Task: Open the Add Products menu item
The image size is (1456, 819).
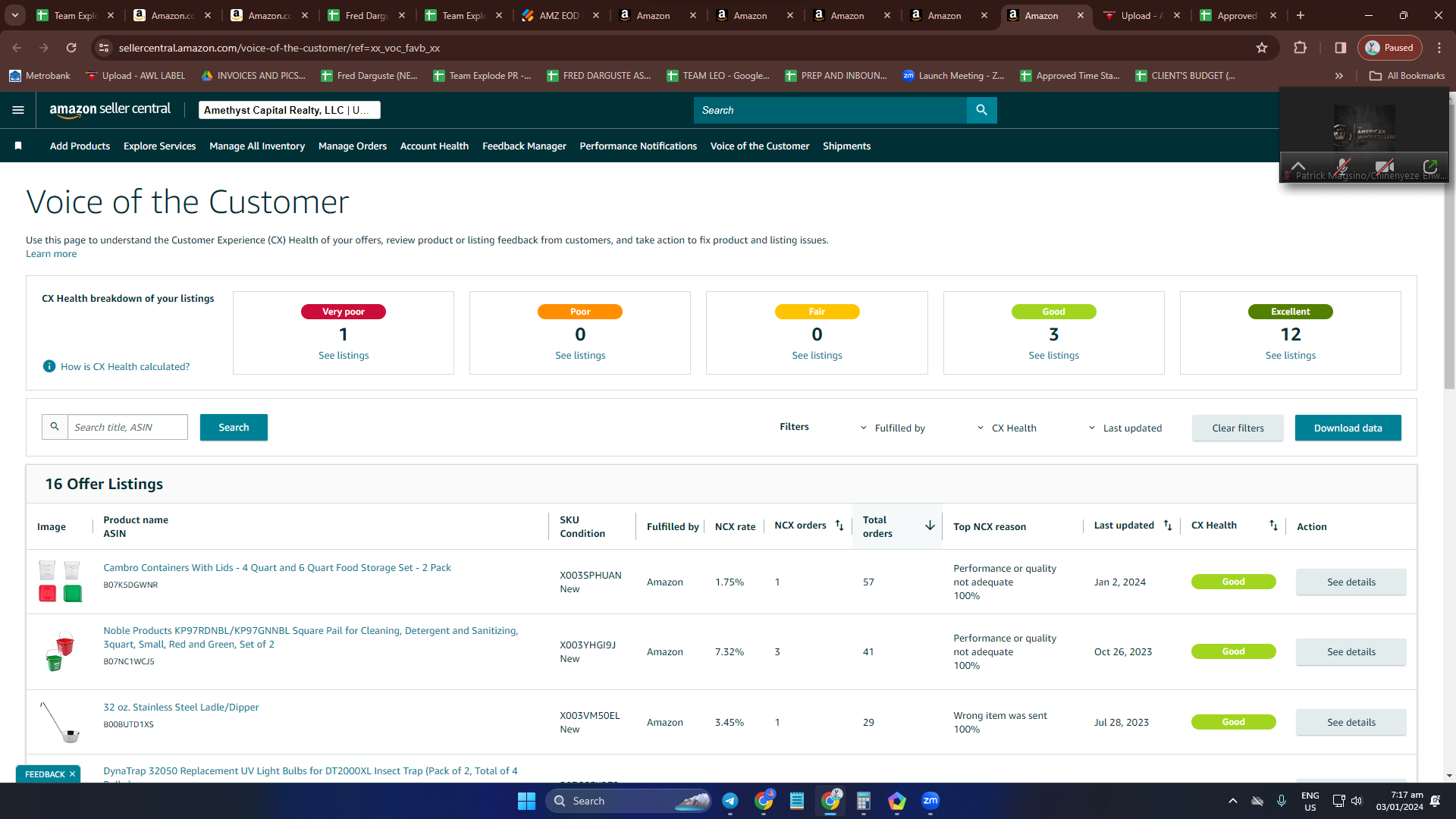Action: pyautogui.click(x=80, y=146)
